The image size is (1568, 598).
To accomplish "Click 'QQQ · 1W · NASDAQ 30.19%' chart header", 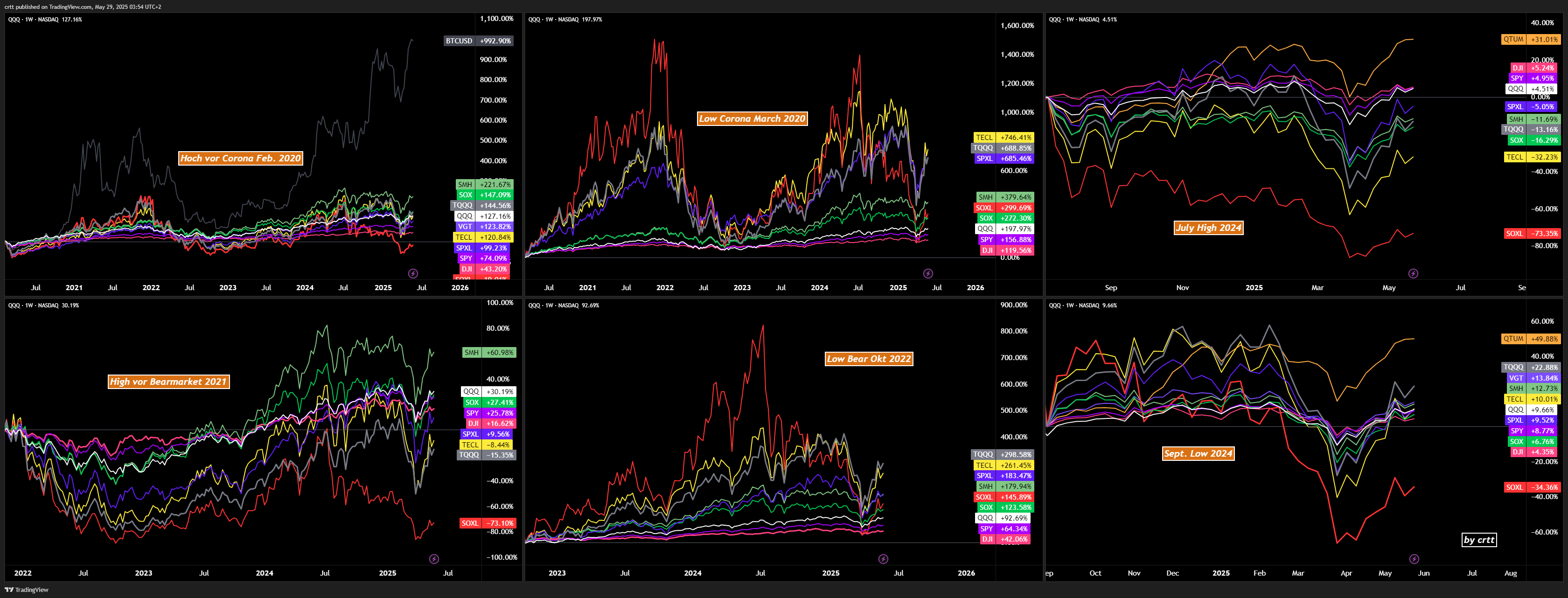I will (x=43, y=306).
